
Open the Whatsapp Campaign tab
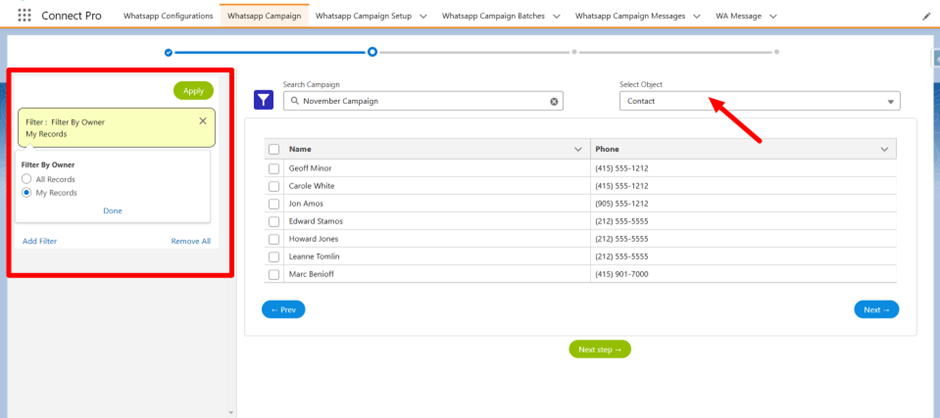coord(264,16)
